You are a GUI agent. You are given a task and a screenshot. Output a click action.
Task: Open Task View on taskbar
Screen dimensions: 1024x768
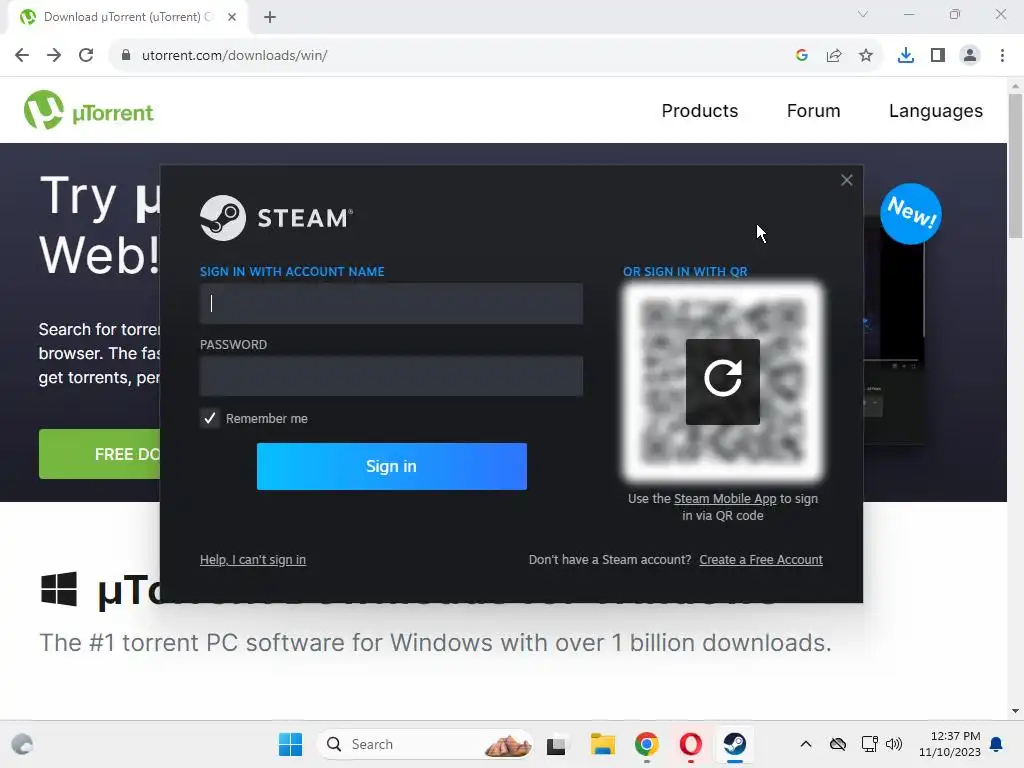click(x=556, y=744)
